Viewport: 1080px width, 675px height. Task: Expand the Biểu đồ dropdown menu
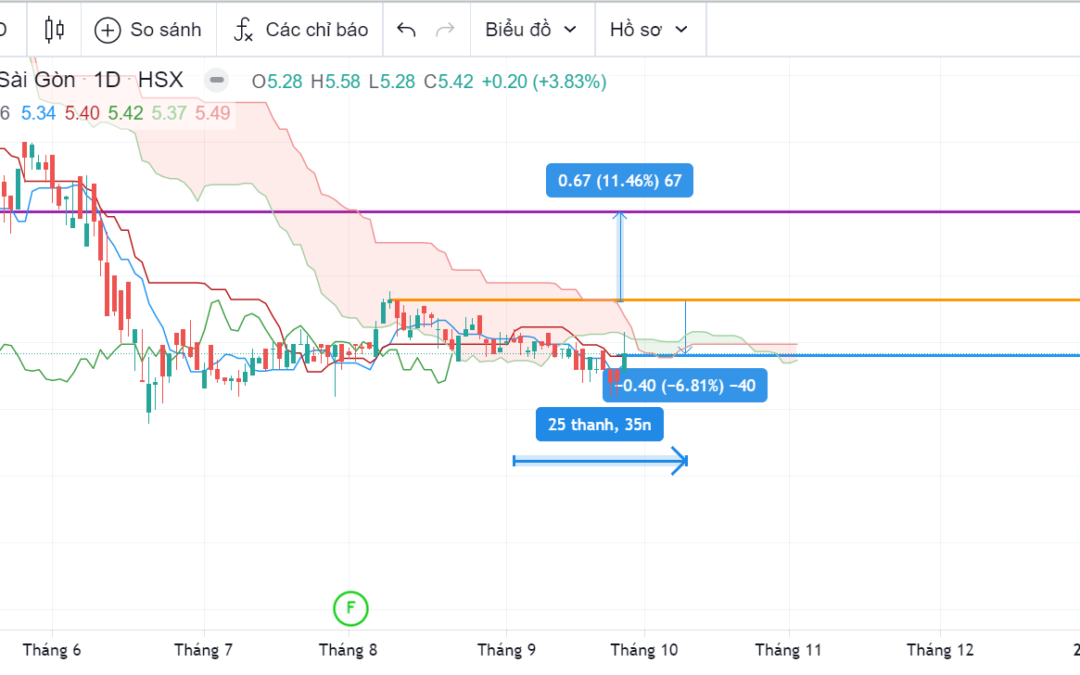tap(531, 29)
